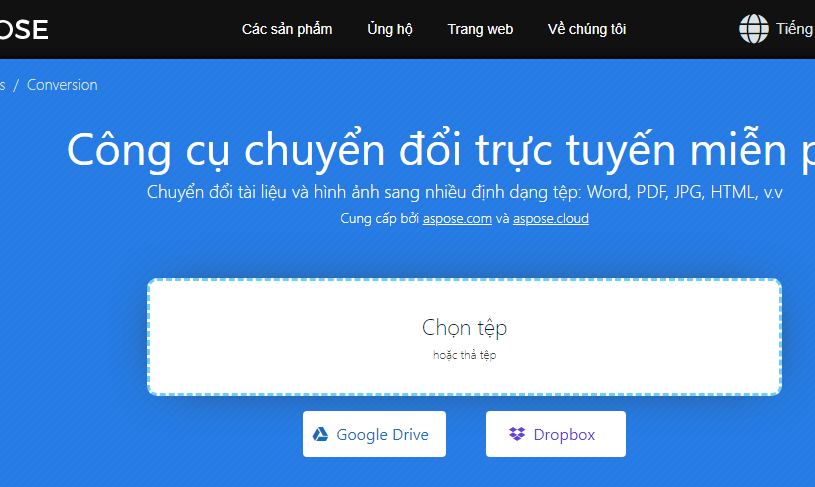Screen dimensions: 815x487
Task: Open the 'Các sản phẩm' menu
Action: (x=287, y=29)
